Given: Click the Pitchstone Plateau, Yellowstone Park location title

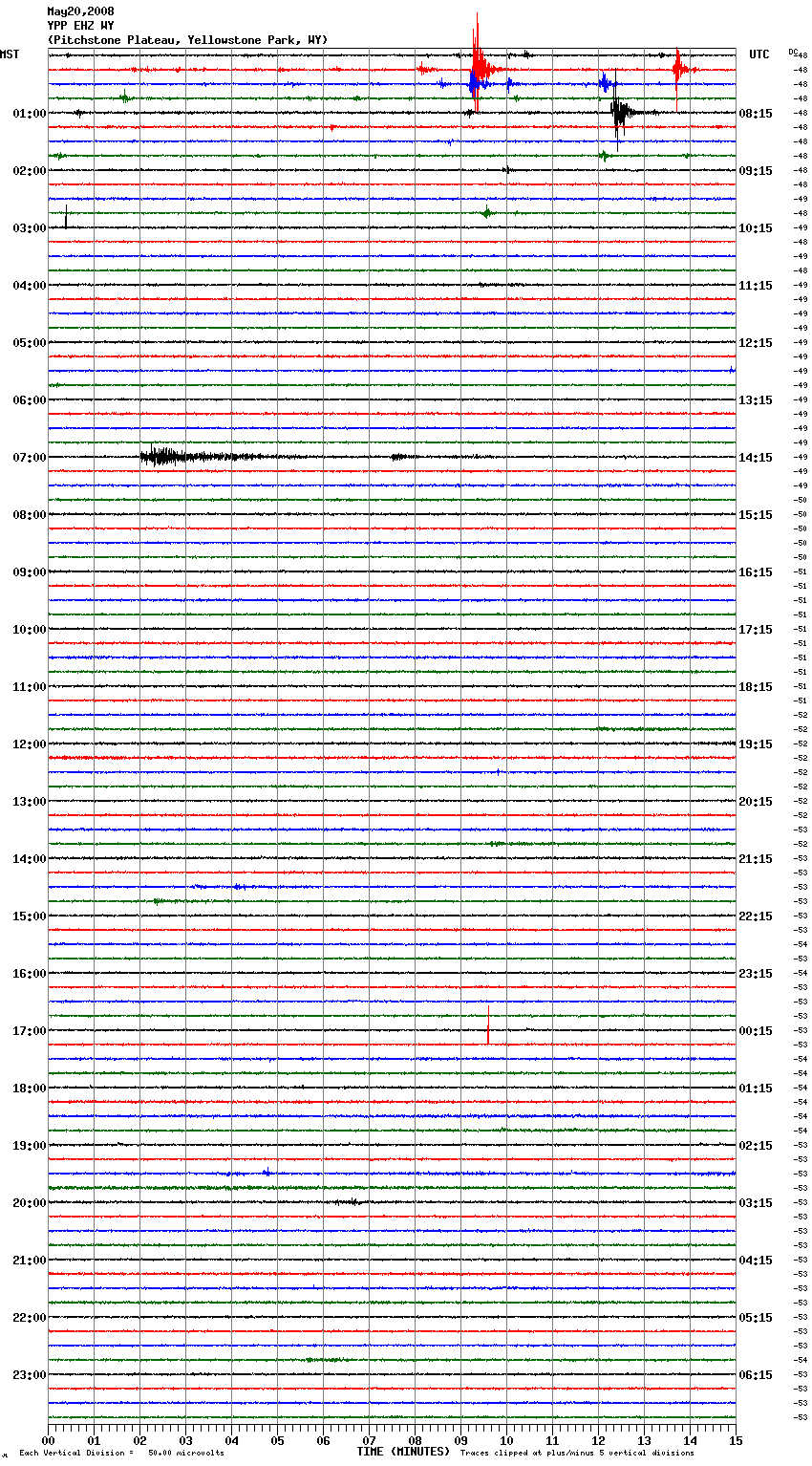Looking at the screenshot, I should [x=187, y=40].
